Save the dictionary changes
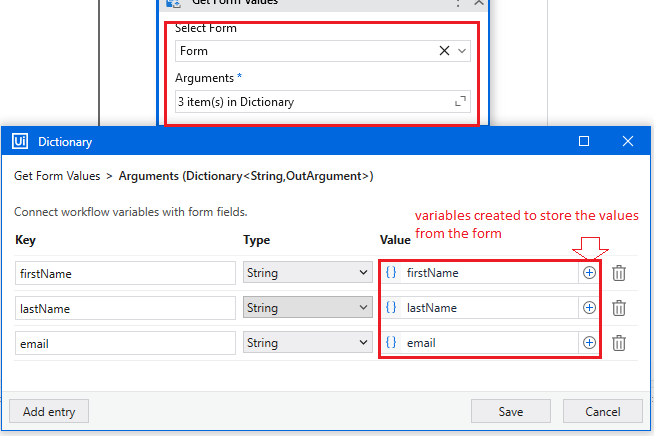Viewport: 656px width, 437px height. [x=511, y=411]
